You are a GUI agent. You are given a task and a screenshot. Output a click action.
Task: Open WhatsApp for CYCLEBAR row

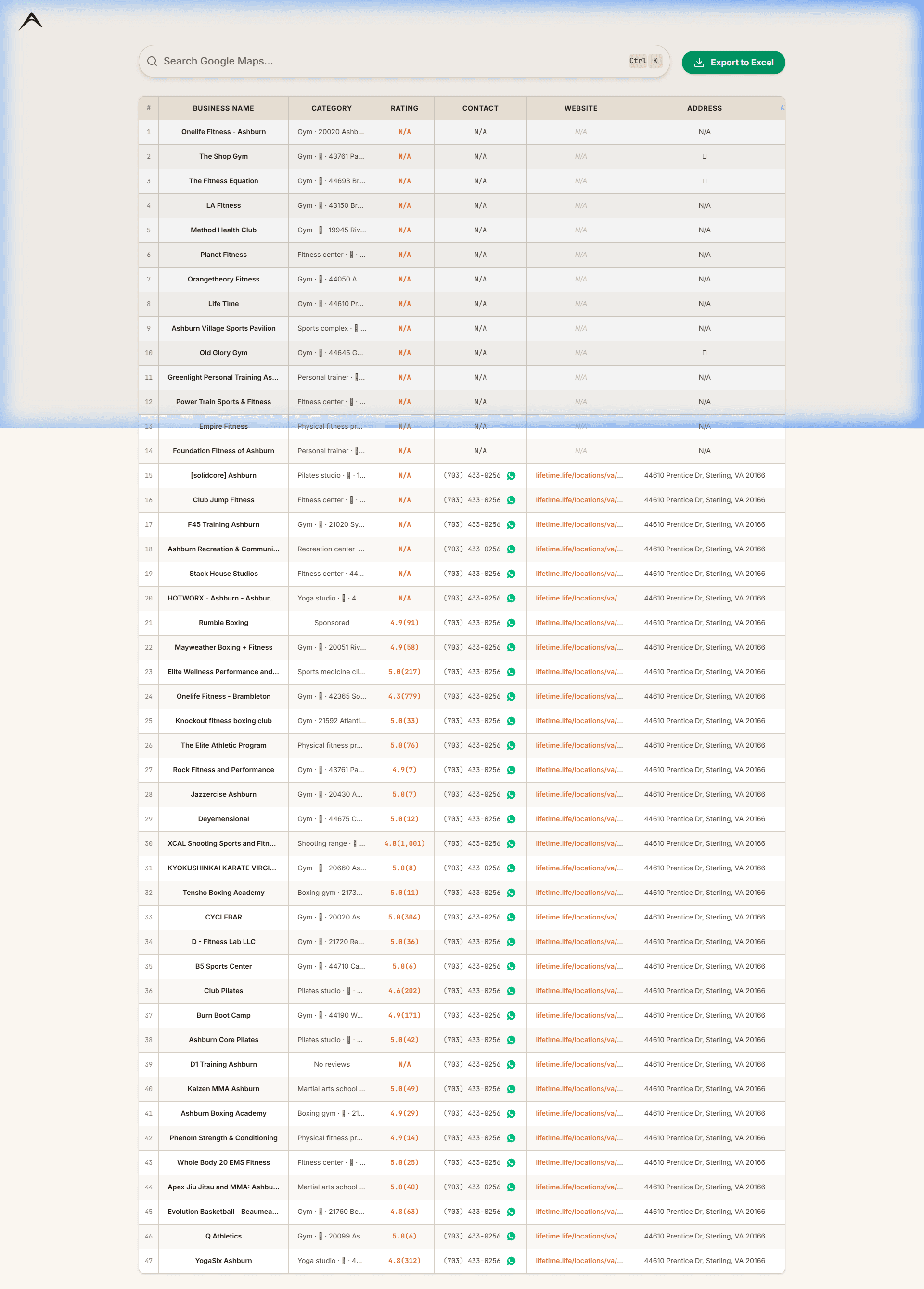(x=511, y=917)
